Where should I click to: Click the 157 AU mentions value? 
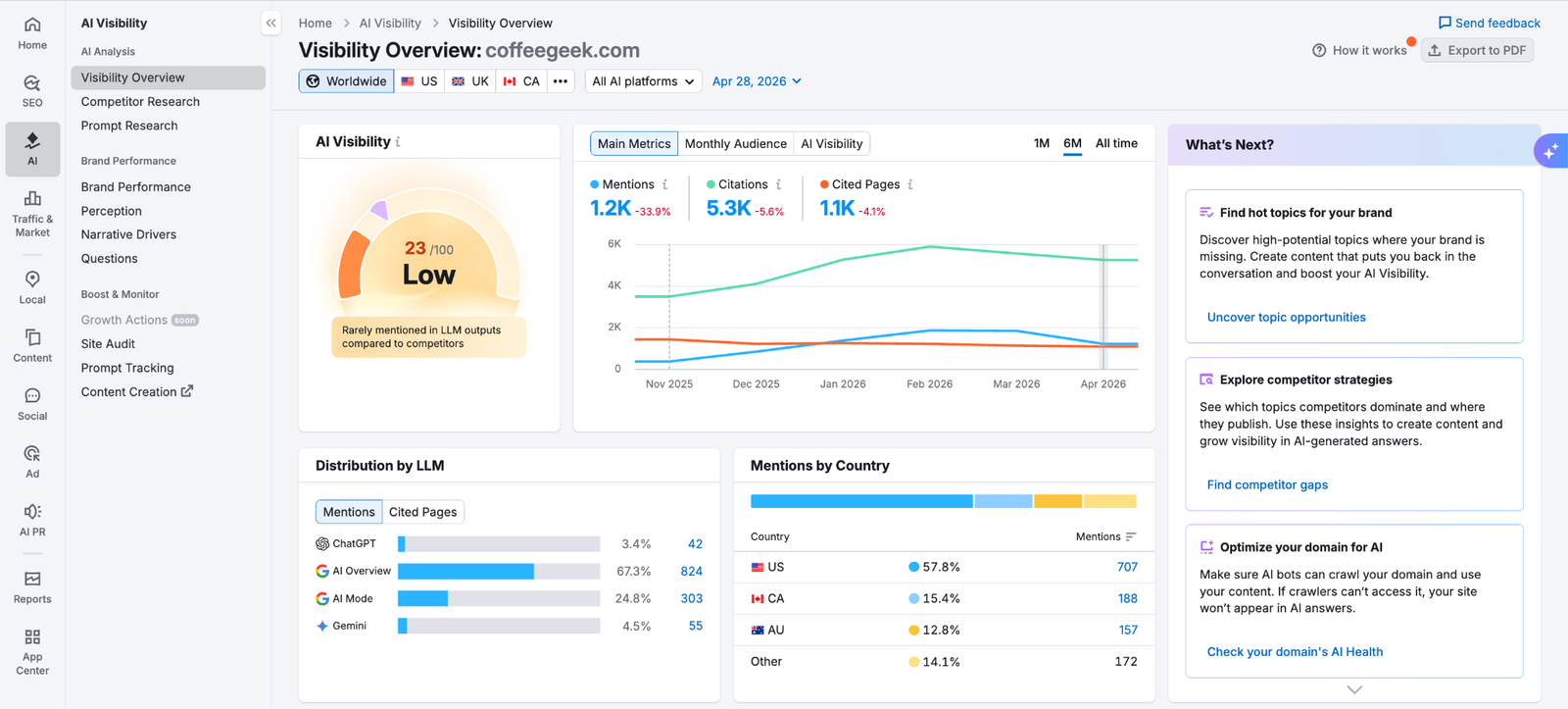tap(1128, 630)
